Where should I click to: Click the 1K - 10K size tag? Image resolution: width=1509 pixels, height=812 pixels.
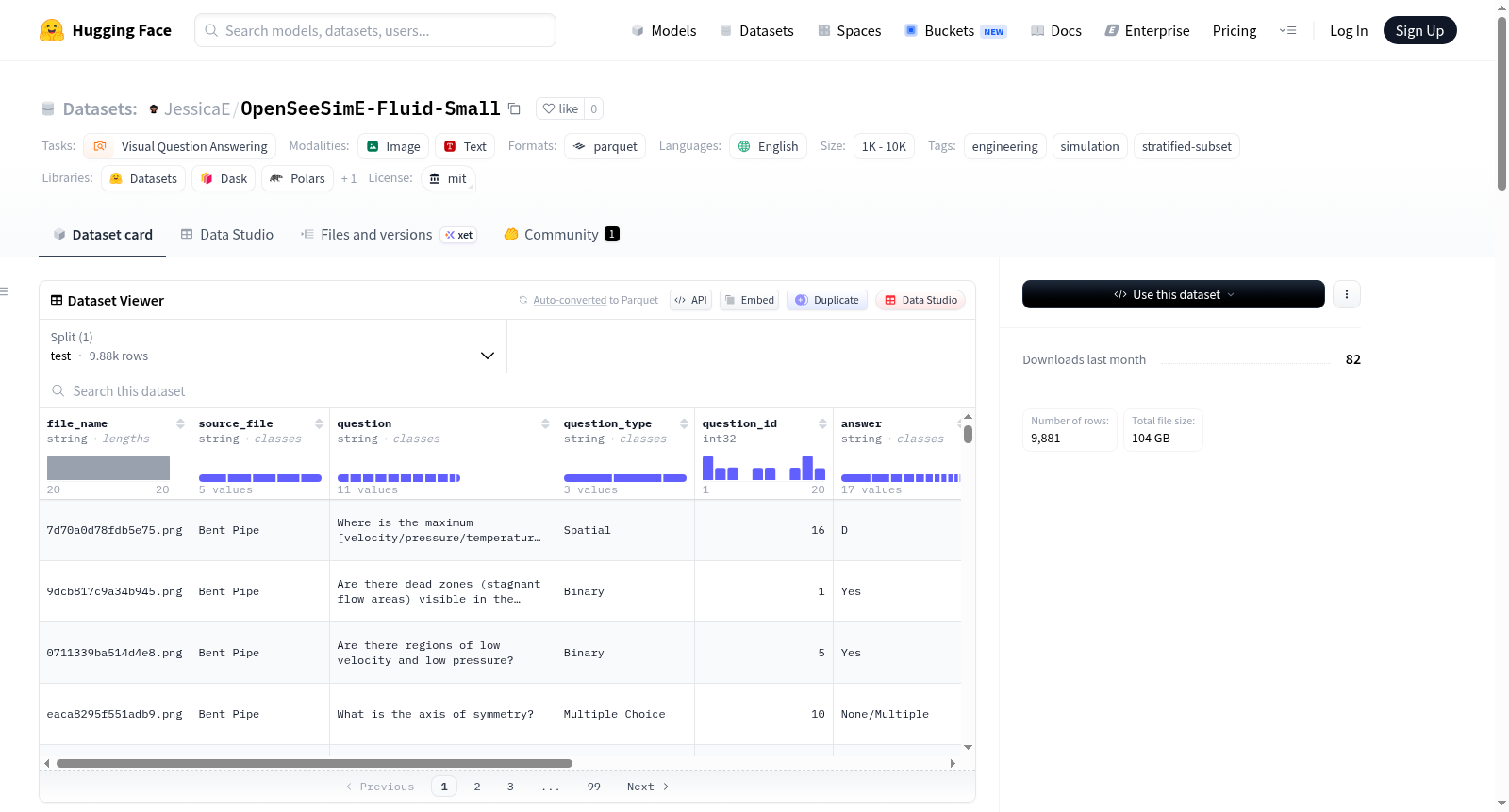(884, 146)
